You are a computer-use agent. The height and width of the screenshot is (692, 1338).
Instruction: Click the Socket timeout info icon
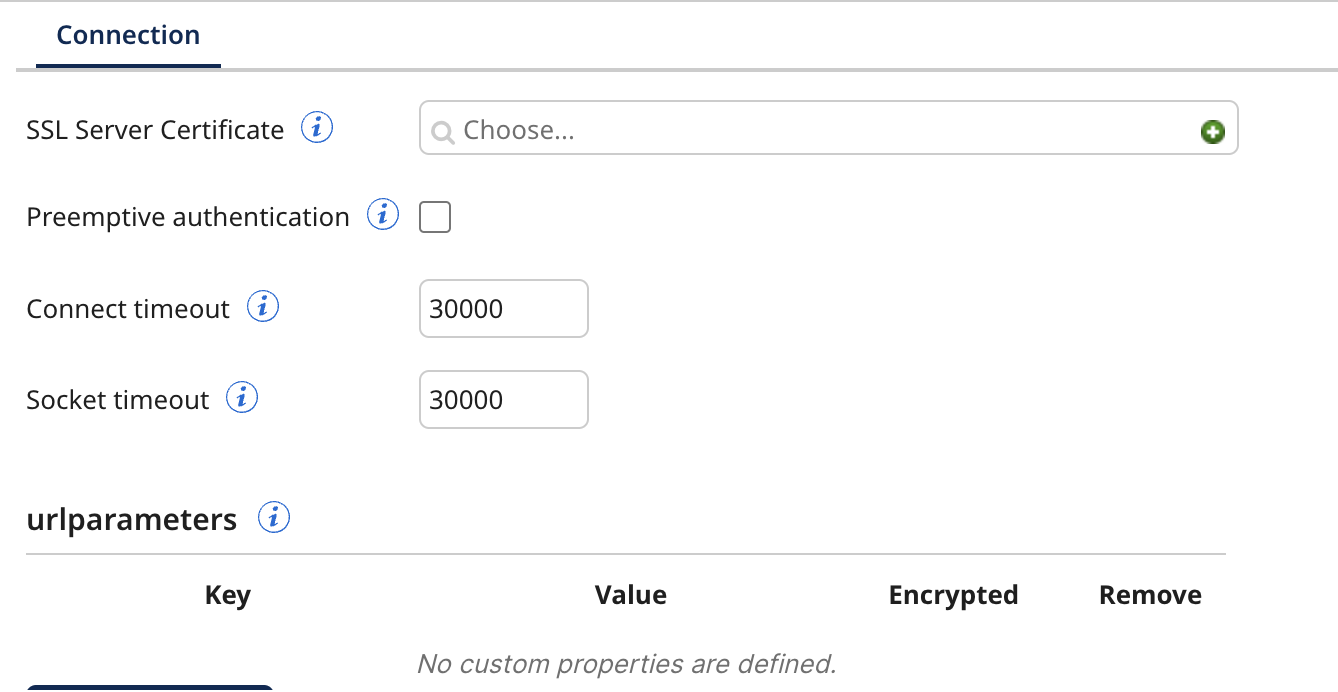(242, 398)
